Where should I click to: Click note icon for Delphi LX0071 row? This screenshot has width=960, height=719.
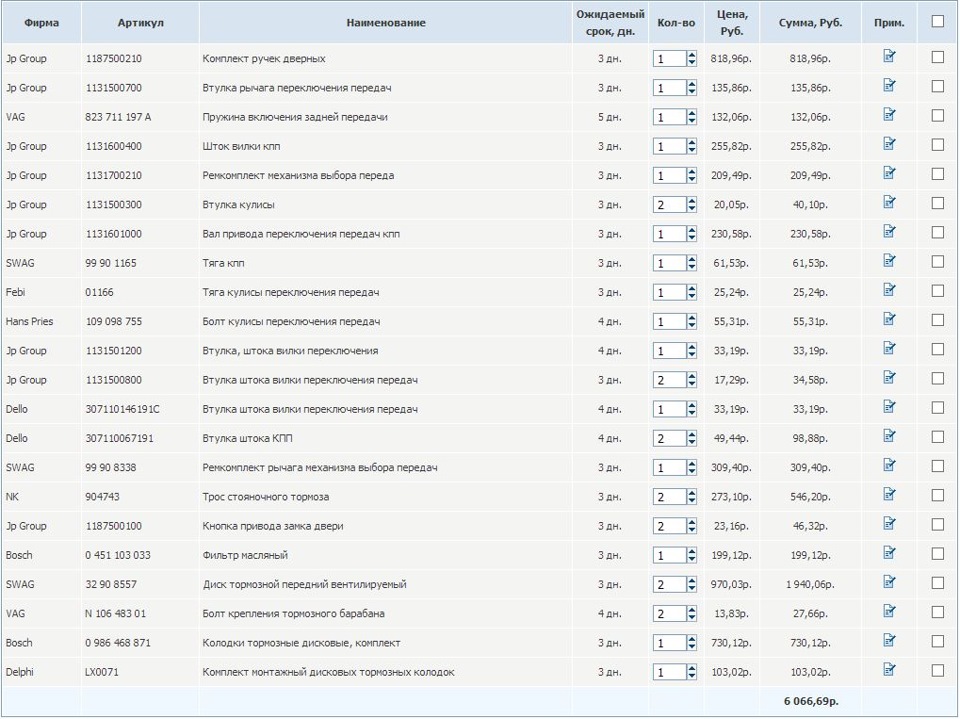(x=889, y=670)
